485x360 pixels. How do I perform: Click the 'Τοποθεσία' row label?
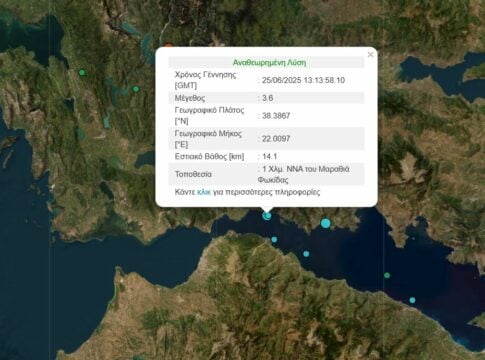(x=193, y=174)
